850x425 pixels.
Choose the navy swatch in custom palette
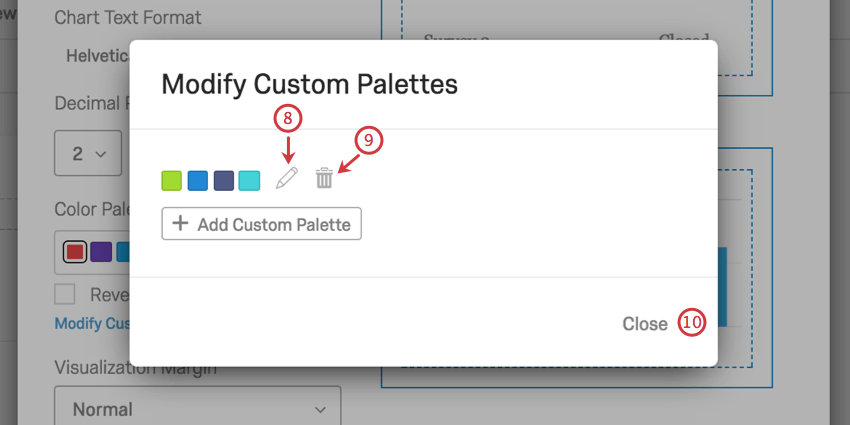[x=224, y=180]
